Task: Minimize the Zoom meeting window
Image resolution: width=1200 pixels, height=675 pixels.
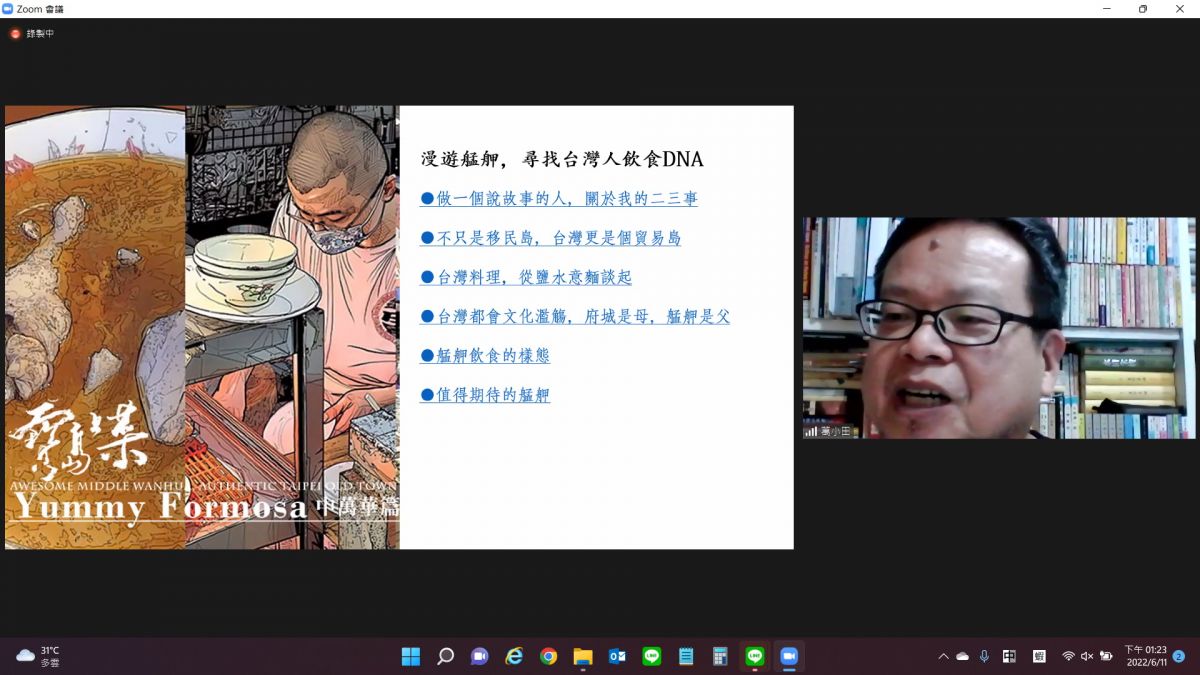Action: coord(1107,9)
